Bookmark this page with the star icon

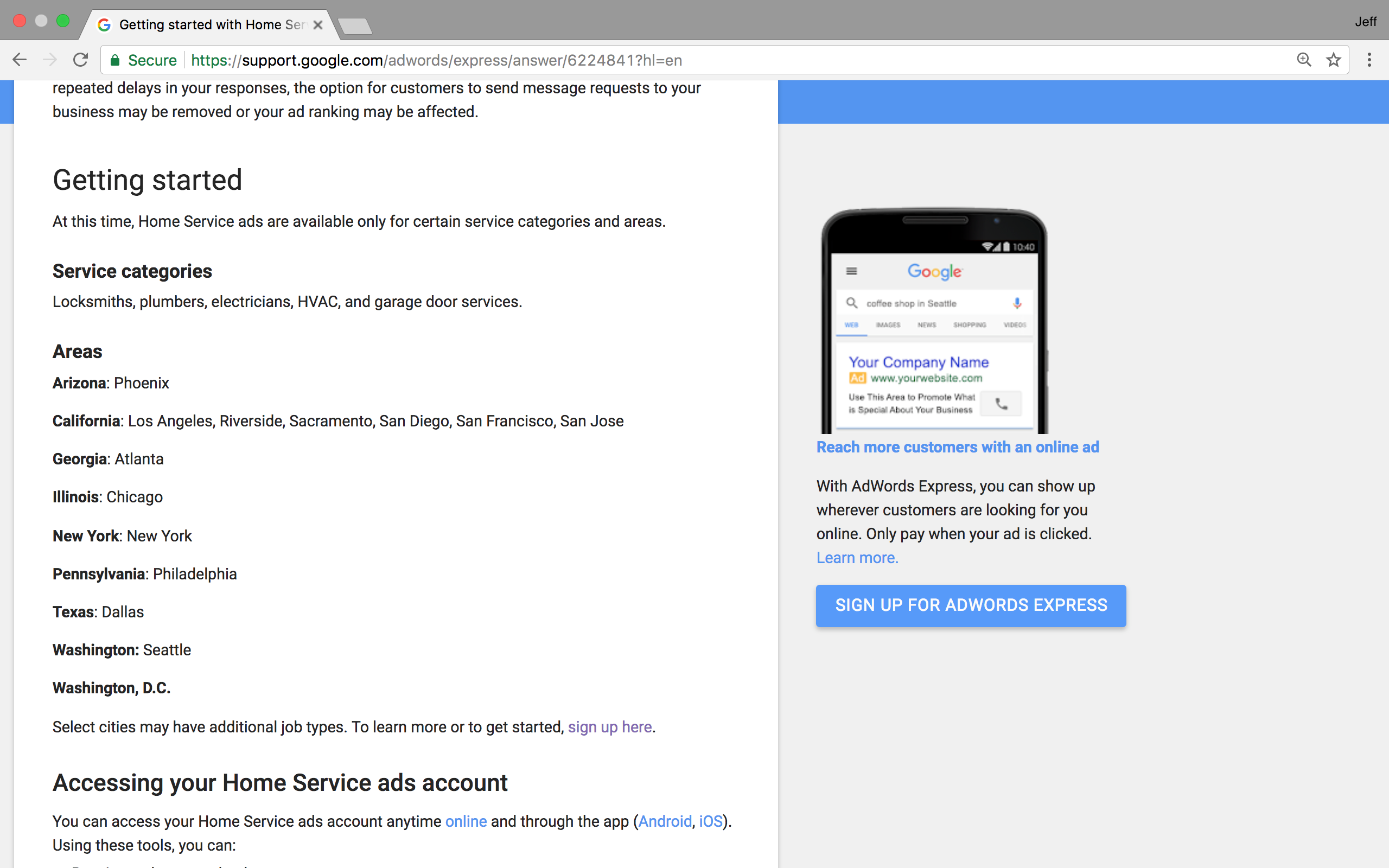tap(1334, 60)
